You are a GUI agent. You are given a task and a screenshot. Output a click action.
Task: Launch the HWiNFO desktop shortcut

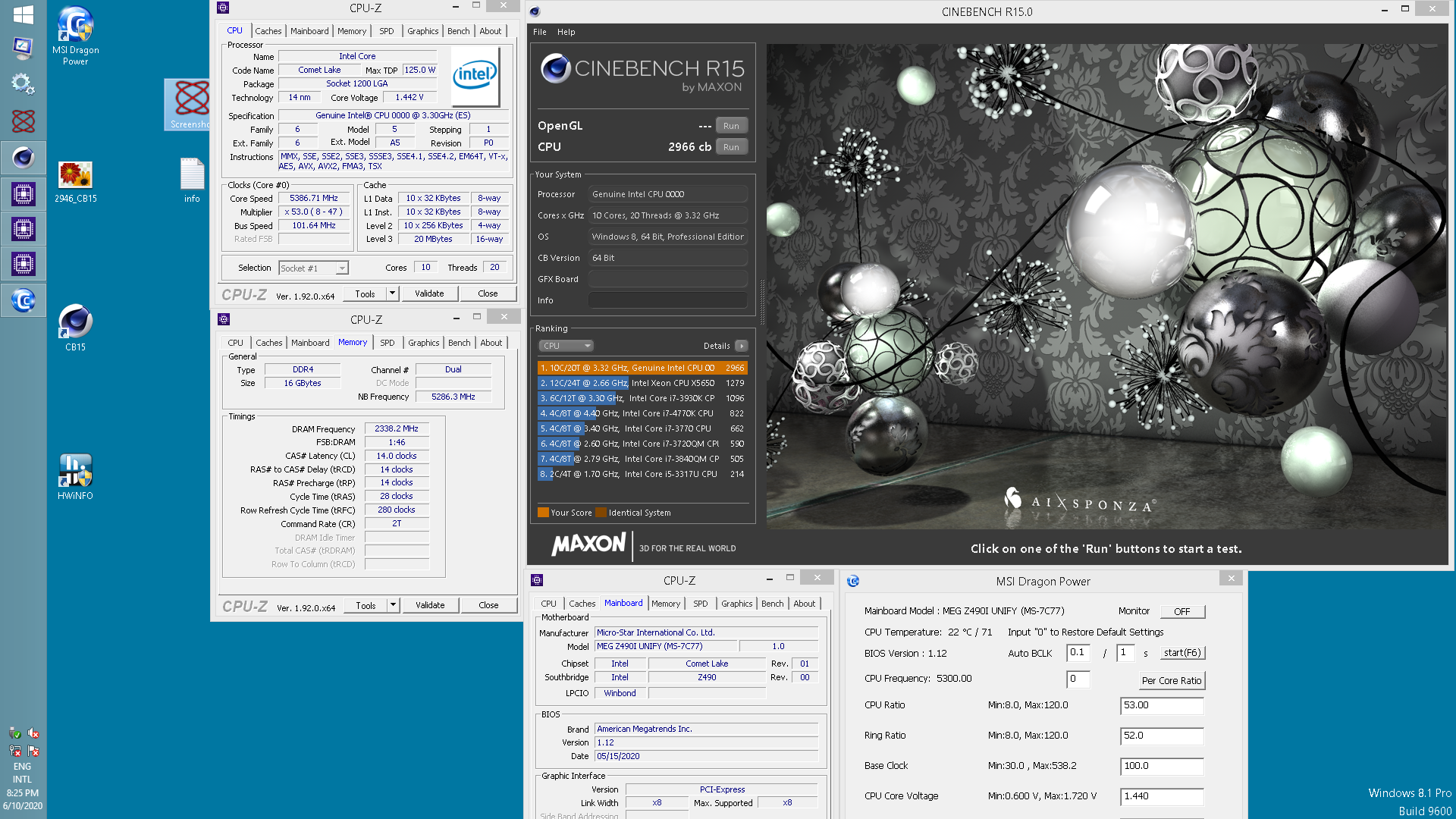(x=75, y=476)
